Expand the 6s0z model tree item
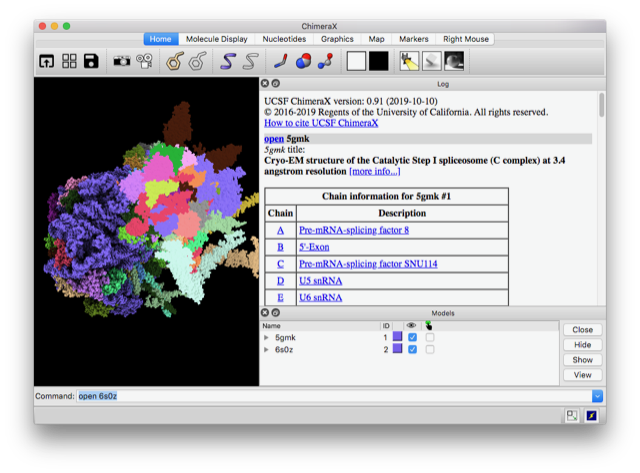This screenshot has height=473, width=640. (x=266, y=350)
